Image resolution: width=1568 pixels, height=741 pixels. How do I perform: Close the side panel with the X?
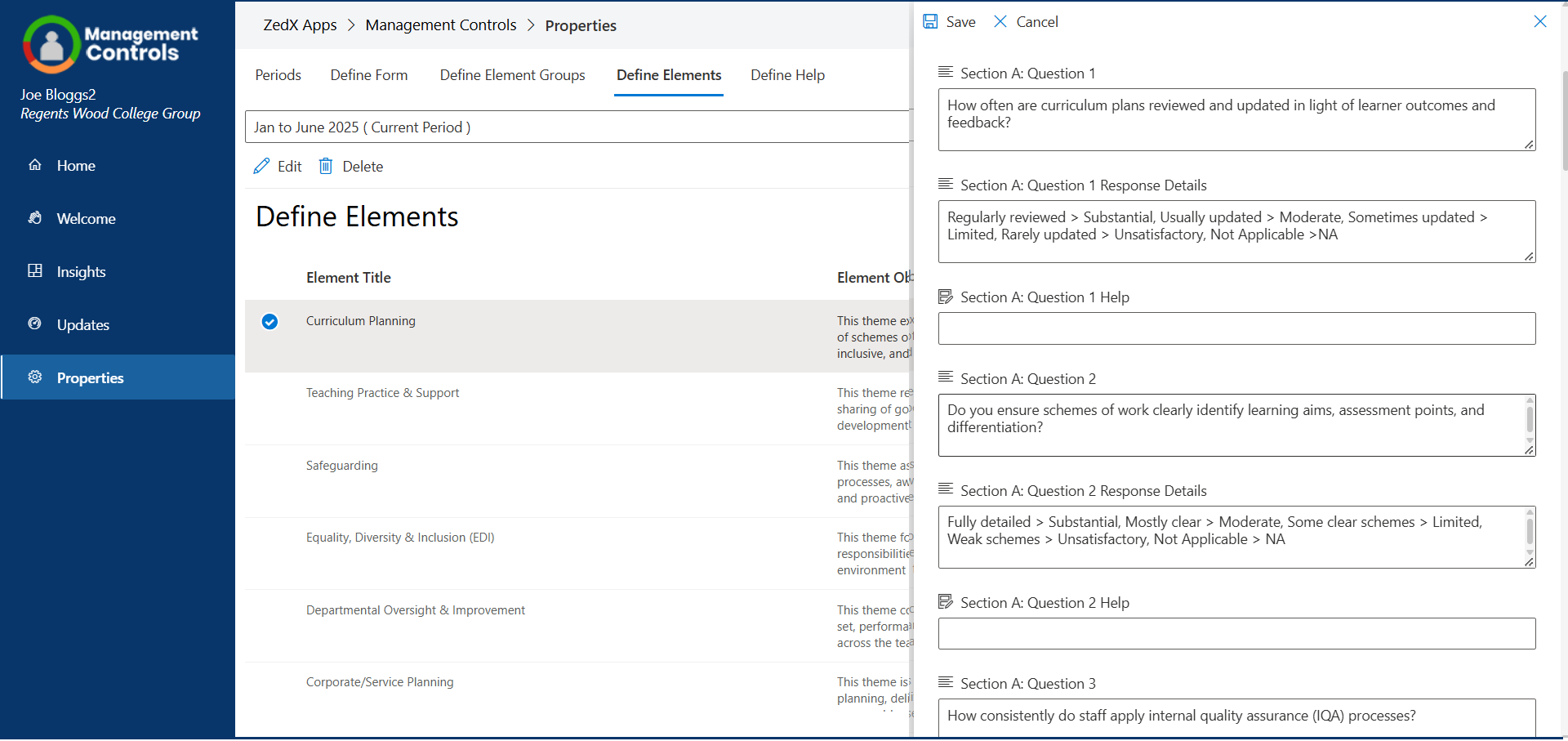point(1540,22)
